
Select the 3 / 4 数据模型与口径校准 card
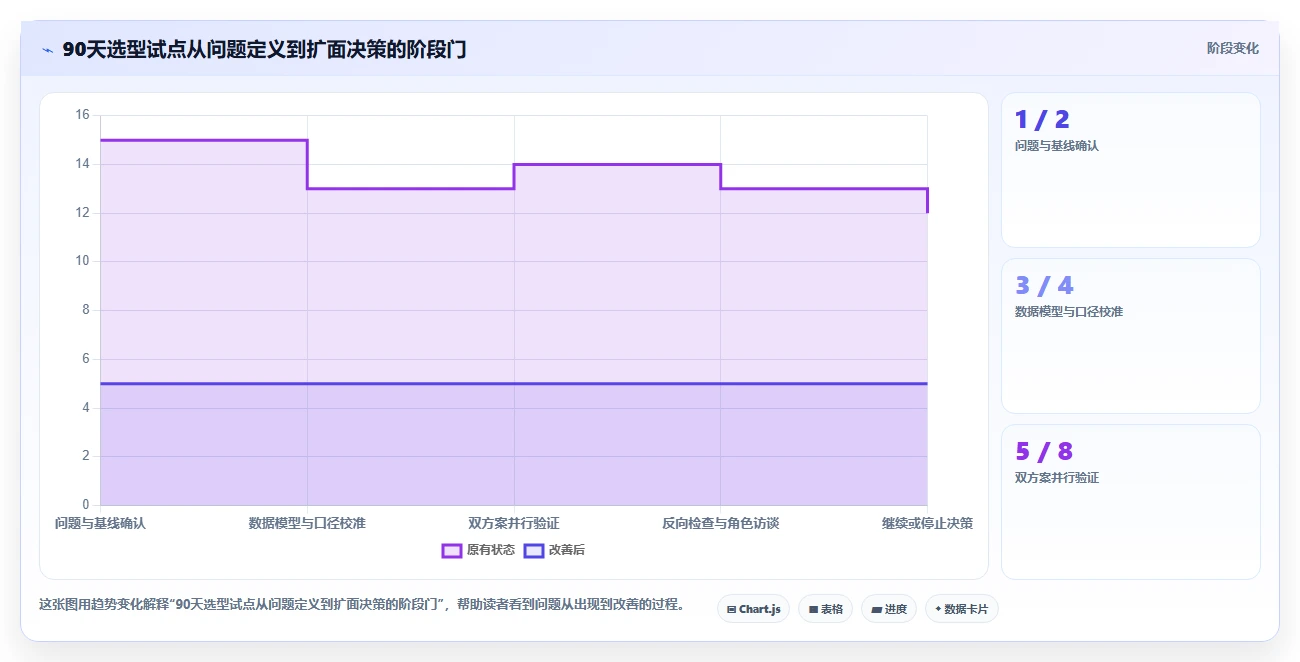click(x=1131, y=336)
